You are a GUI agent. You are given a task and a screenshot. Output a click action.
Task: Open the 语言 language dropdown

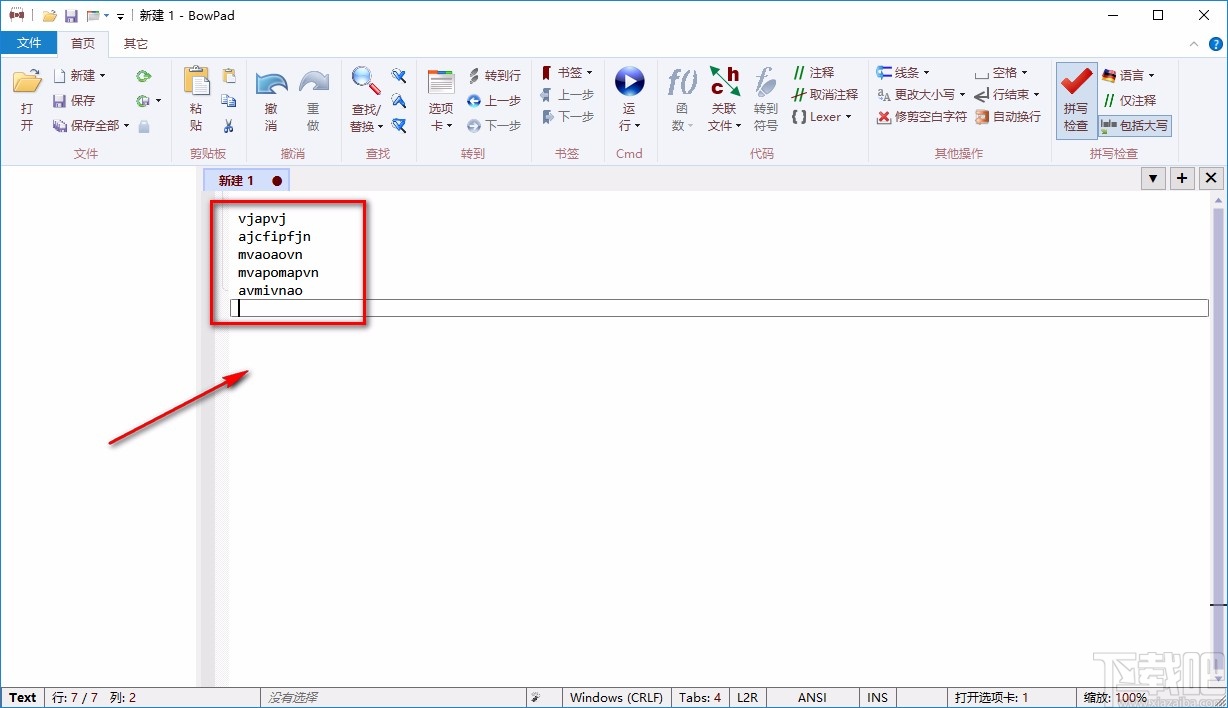pos(1151,76)
